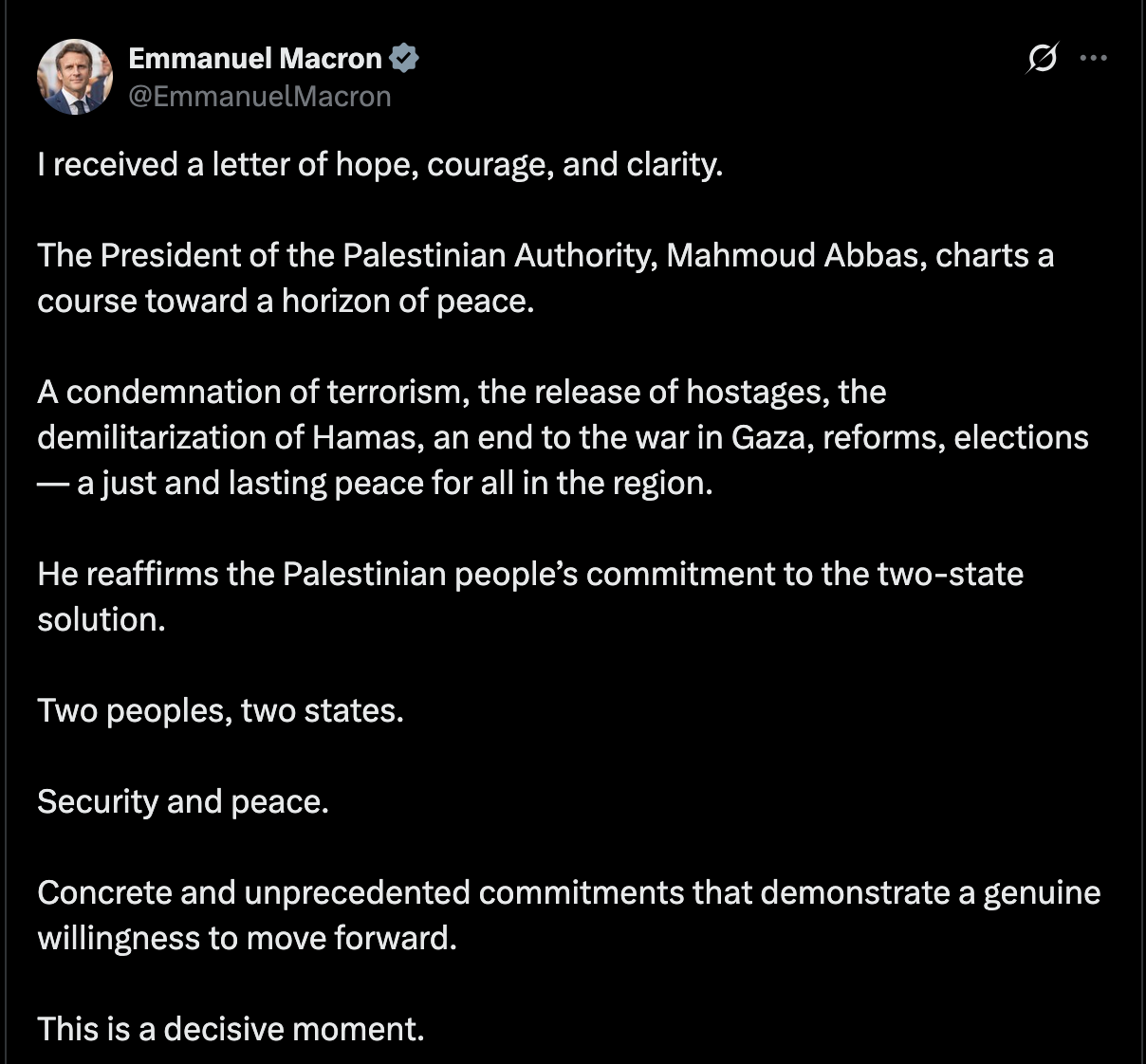Click the paragraph starting "Concrete and unprecedented commitments"
The width and height of the screenshot is (1146, 1064).
567,915
